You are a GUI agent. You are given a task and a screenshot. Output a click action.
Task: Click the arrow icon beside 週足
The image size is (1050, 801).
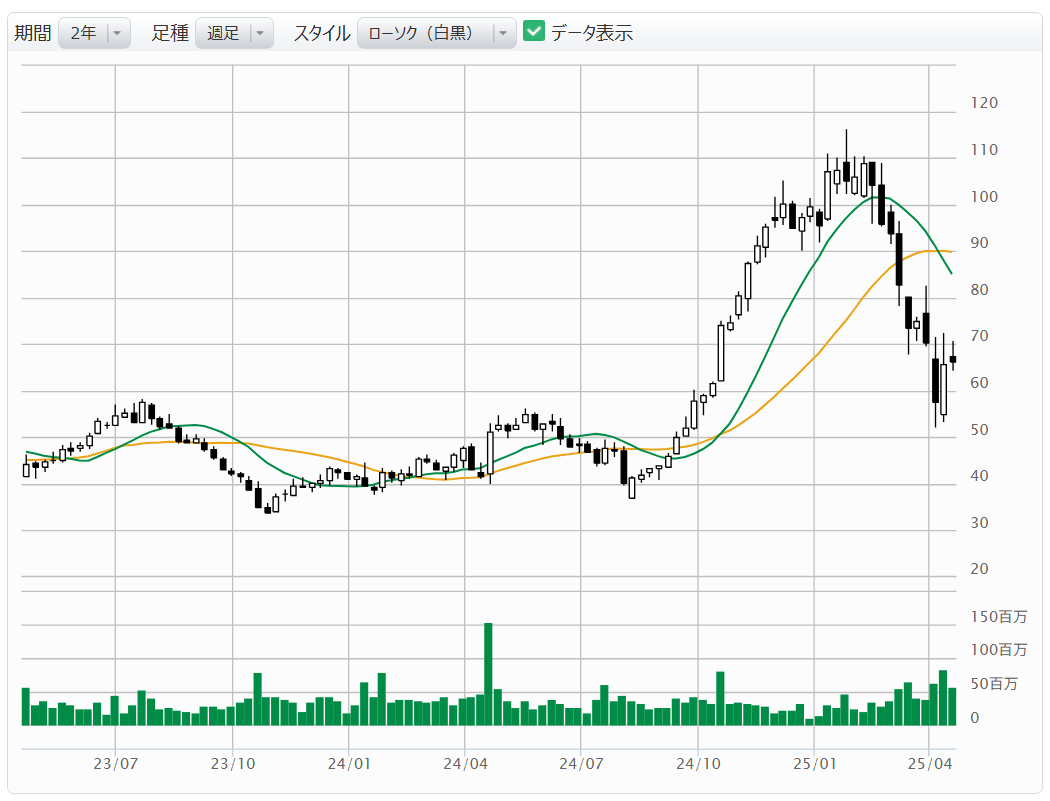click(259, 33)
